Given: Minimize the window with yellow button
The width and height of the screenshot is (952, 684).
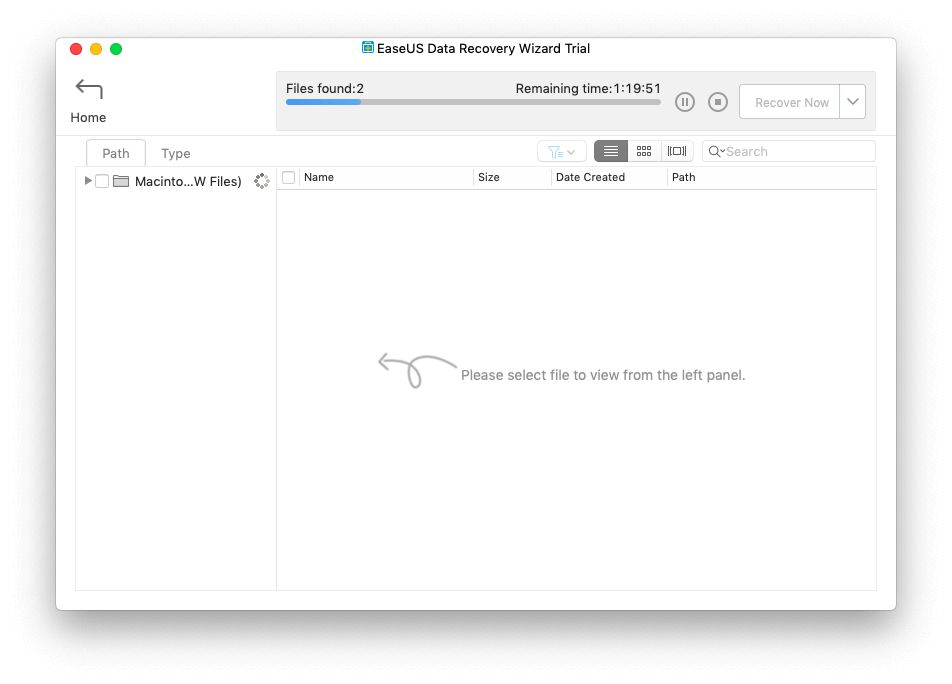Looking at the screenshot, I should 96,49.
